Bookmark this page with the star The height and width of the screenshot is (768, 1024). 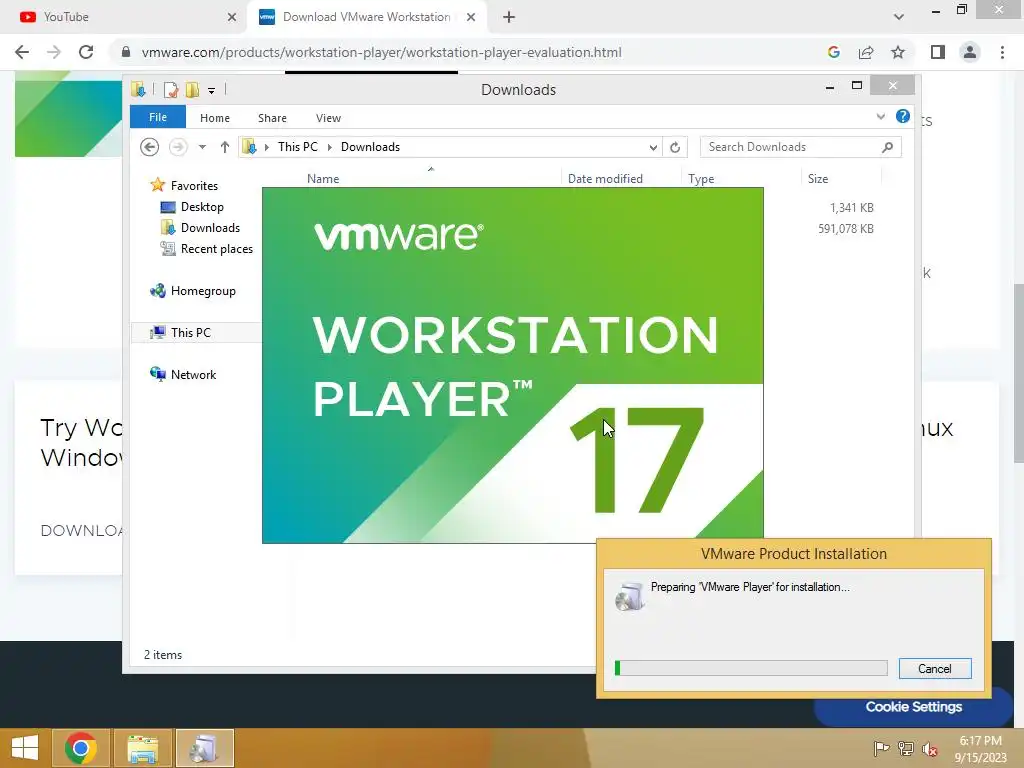898,52
